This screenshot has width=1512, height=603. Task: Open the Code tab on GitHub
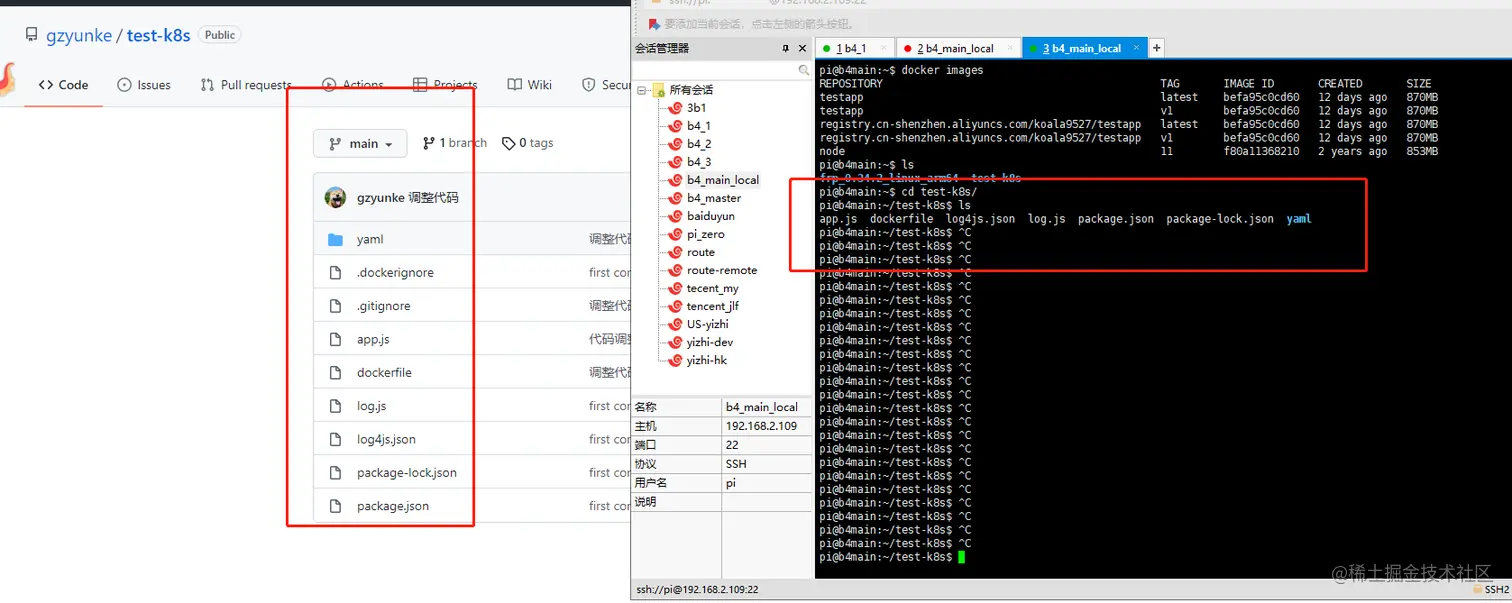click(64, 85)
